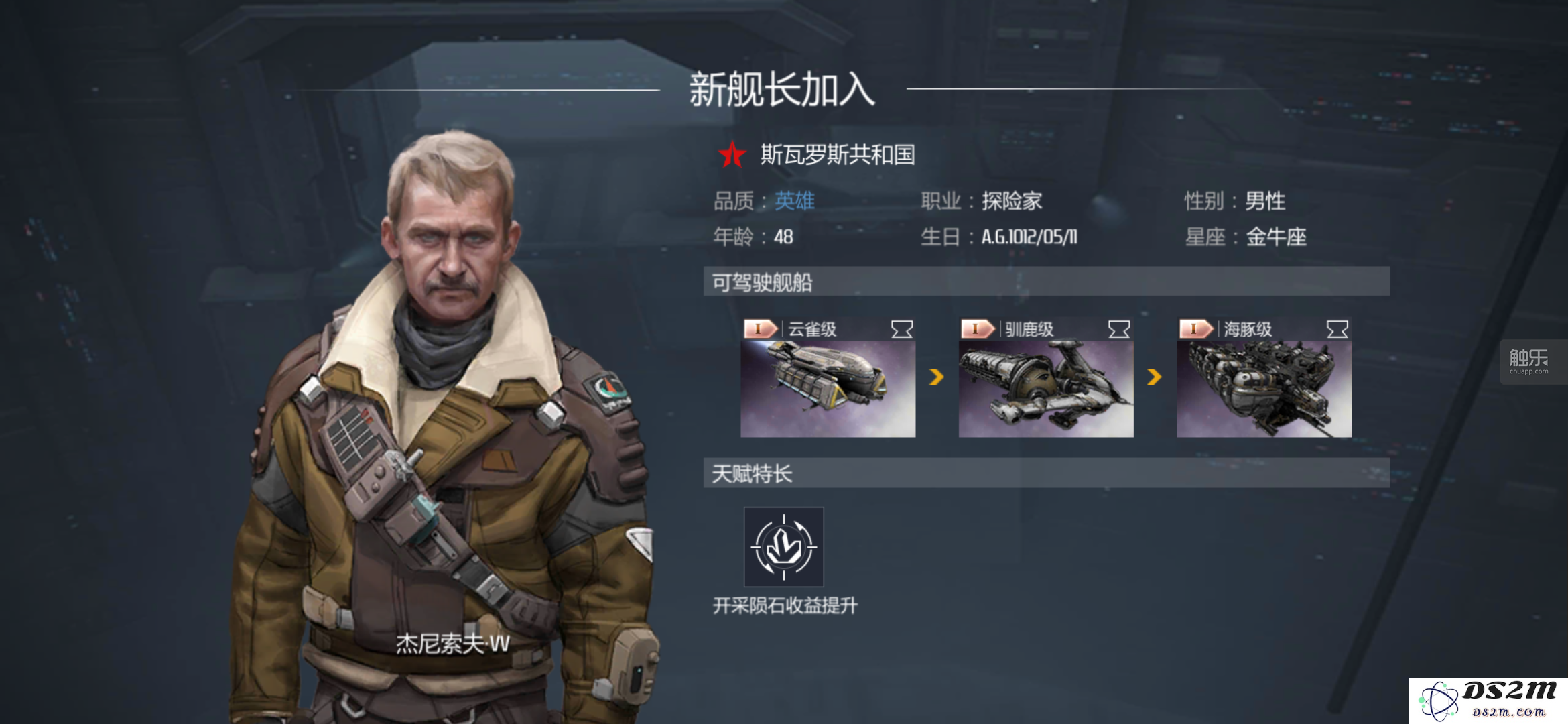Image resolution: width=1568 pixels, height=724 pixels.
Task: Click the ship-class emblem beside 海豚级
Action: click(x=1337, y=329)
